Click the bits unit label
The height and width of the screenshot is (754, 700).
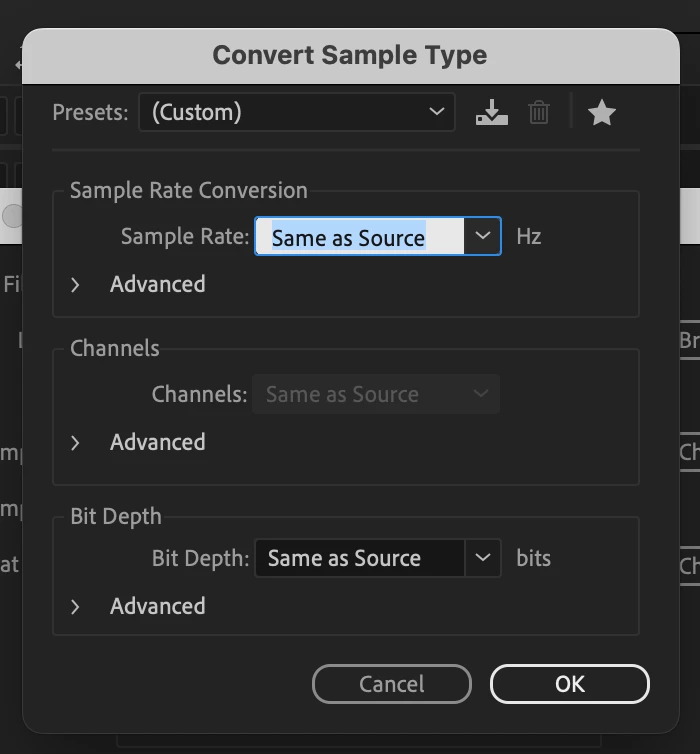[533, 558]
